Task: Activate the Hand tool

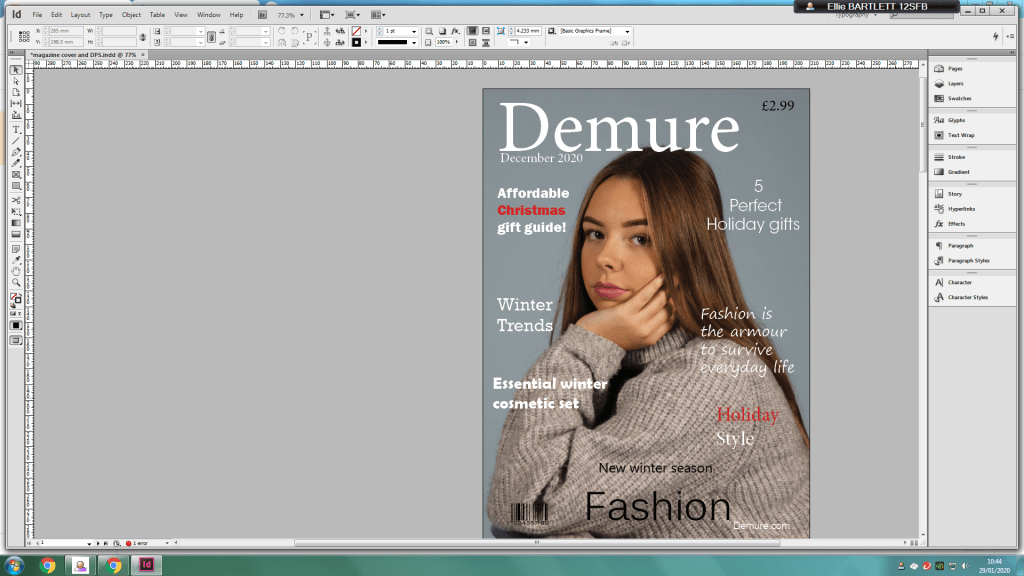Action: [16, 271]
